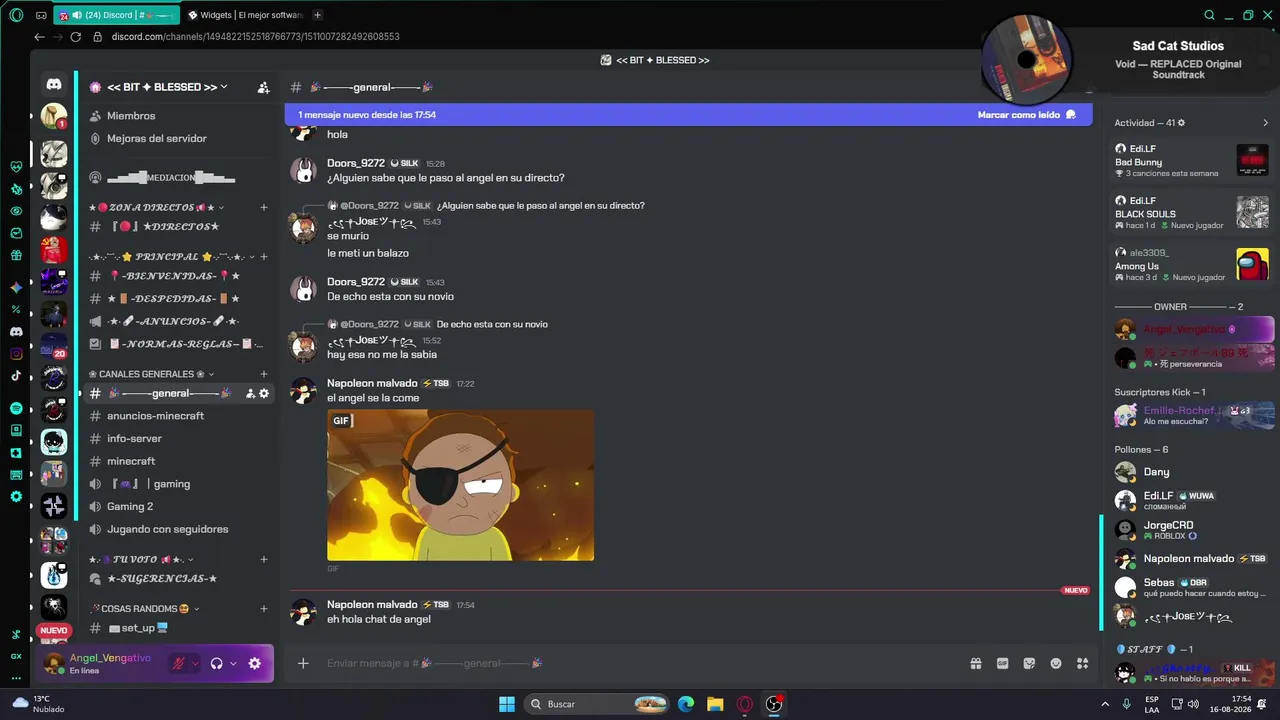This screenshot has width=1280, height=720.
Task: Open Doors_9272 username on the angel directo message
Action: coord(355,163)
